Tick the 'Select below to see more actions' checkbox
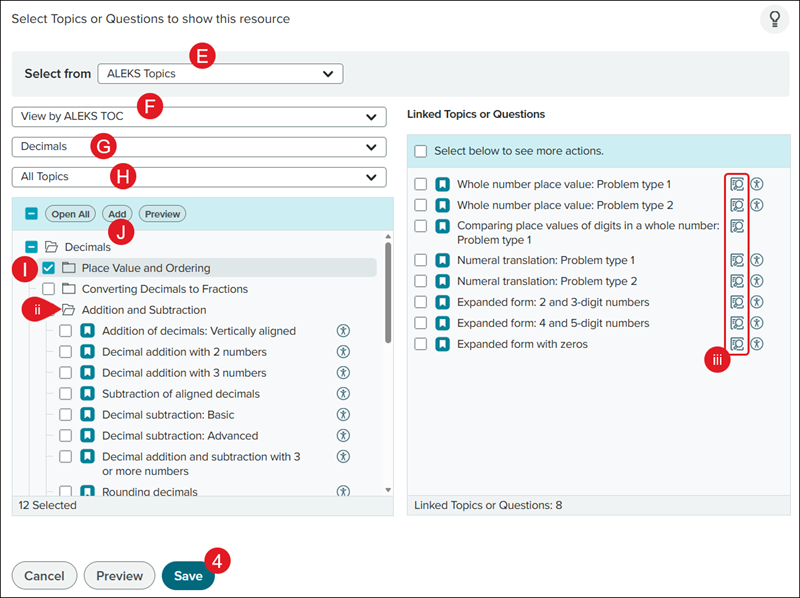Image resolution: width=800 pixels, height=598 pixels. click(421, 151)
